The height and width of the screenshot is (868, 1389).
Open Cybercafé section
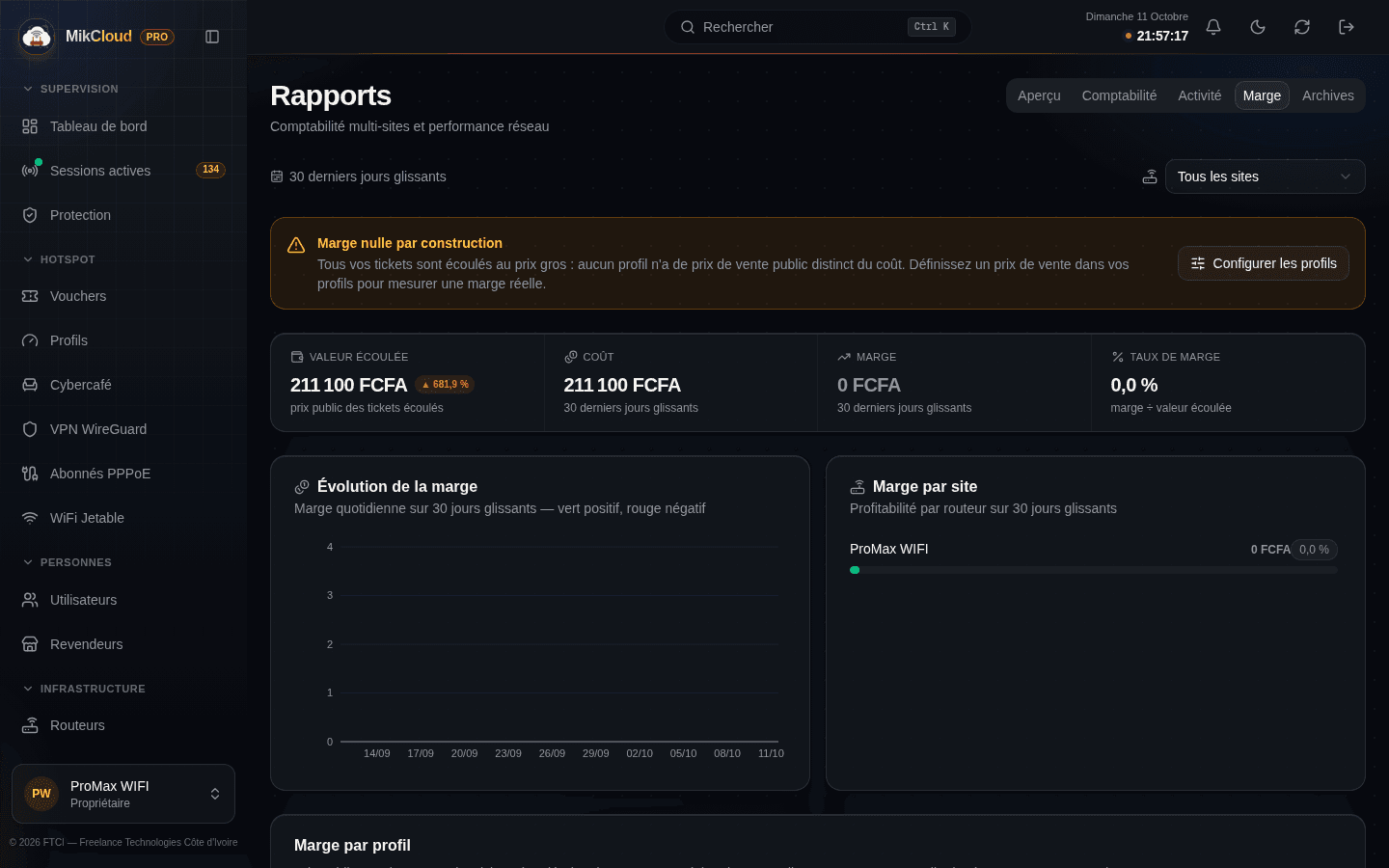click(123, 385)
